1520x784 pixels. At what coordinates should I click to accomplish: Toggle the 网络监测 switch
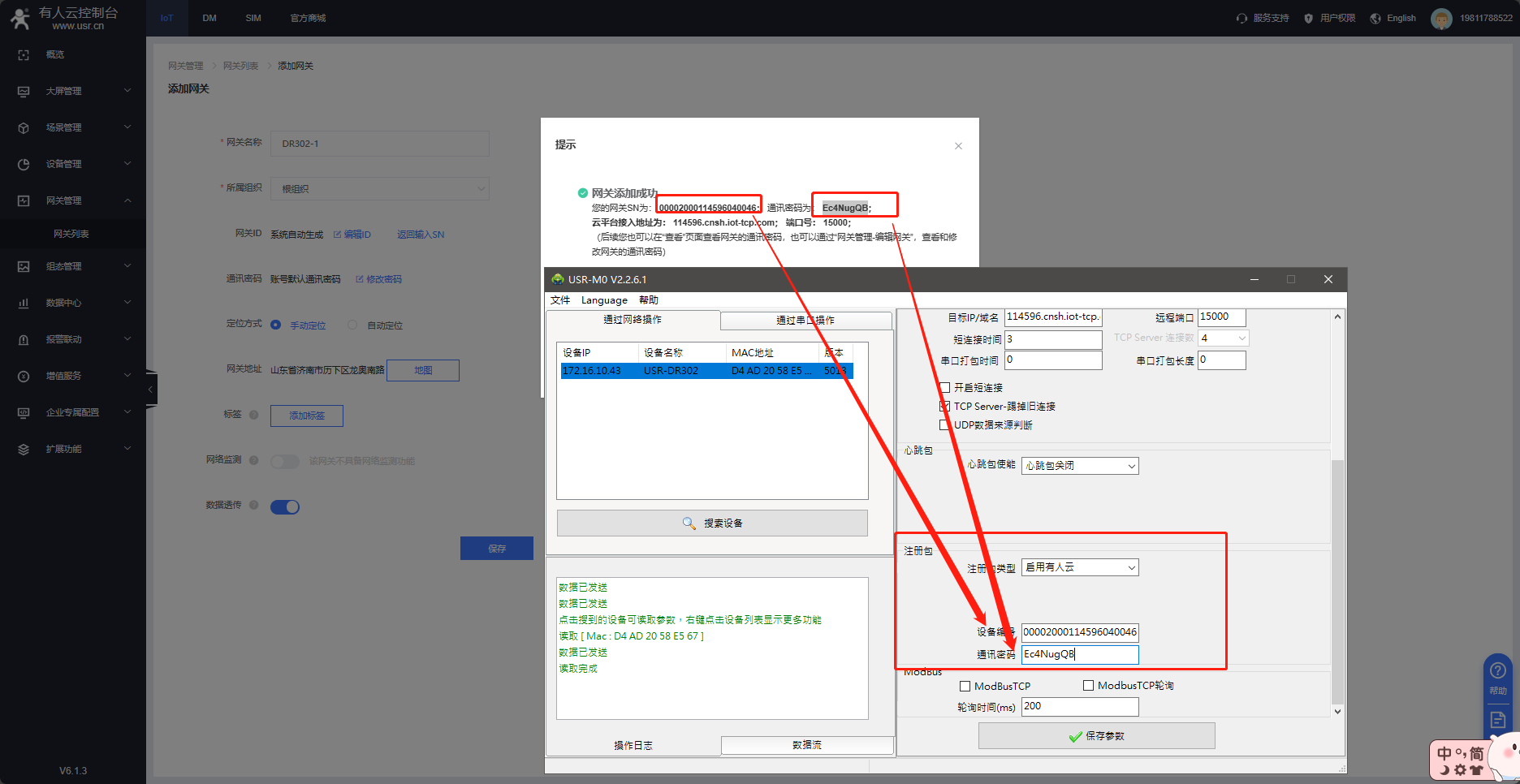tap(285, 462)
